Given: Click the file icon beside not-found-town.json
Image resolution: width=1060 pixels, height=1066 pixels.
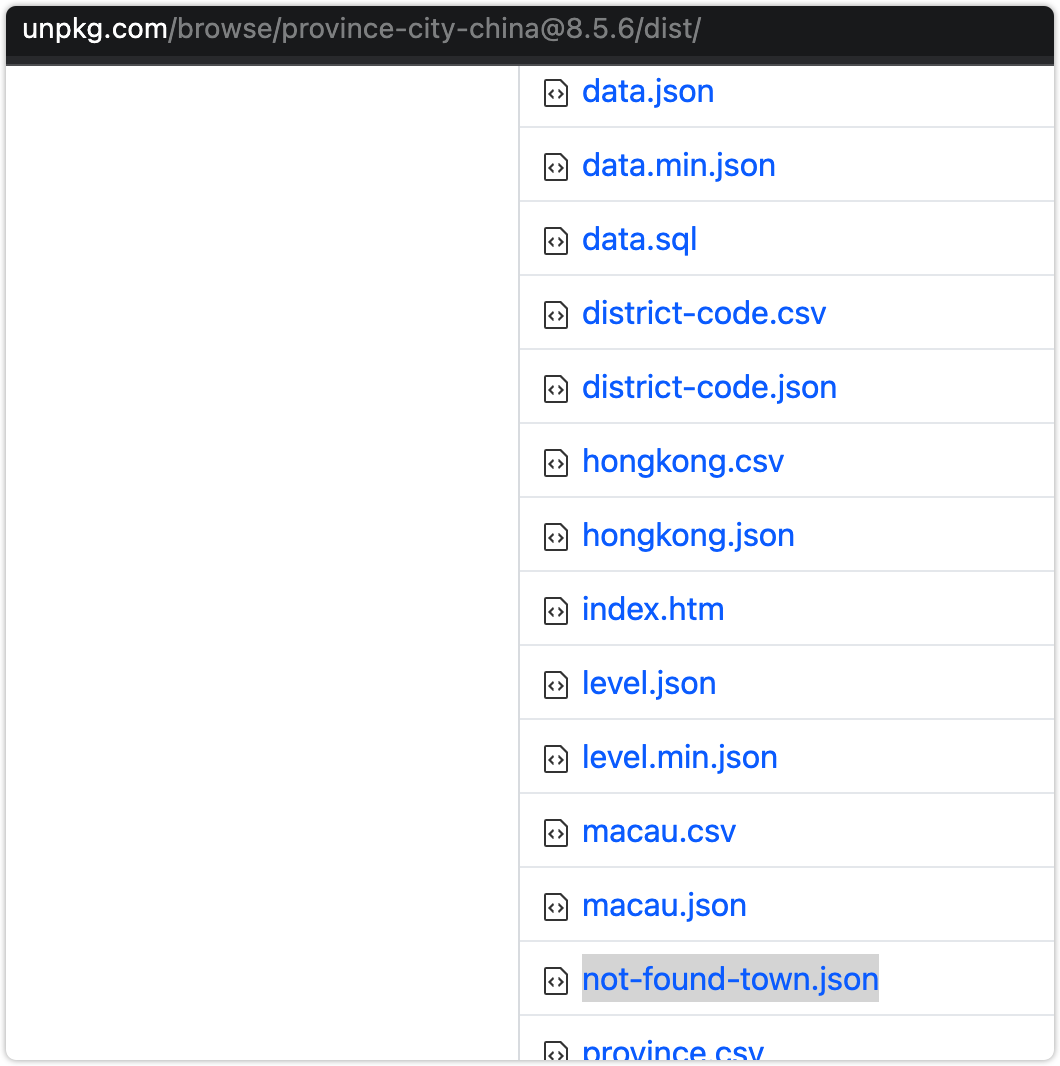Looking at the screenshot, I should pyautogui.click(x=556, y=981).
